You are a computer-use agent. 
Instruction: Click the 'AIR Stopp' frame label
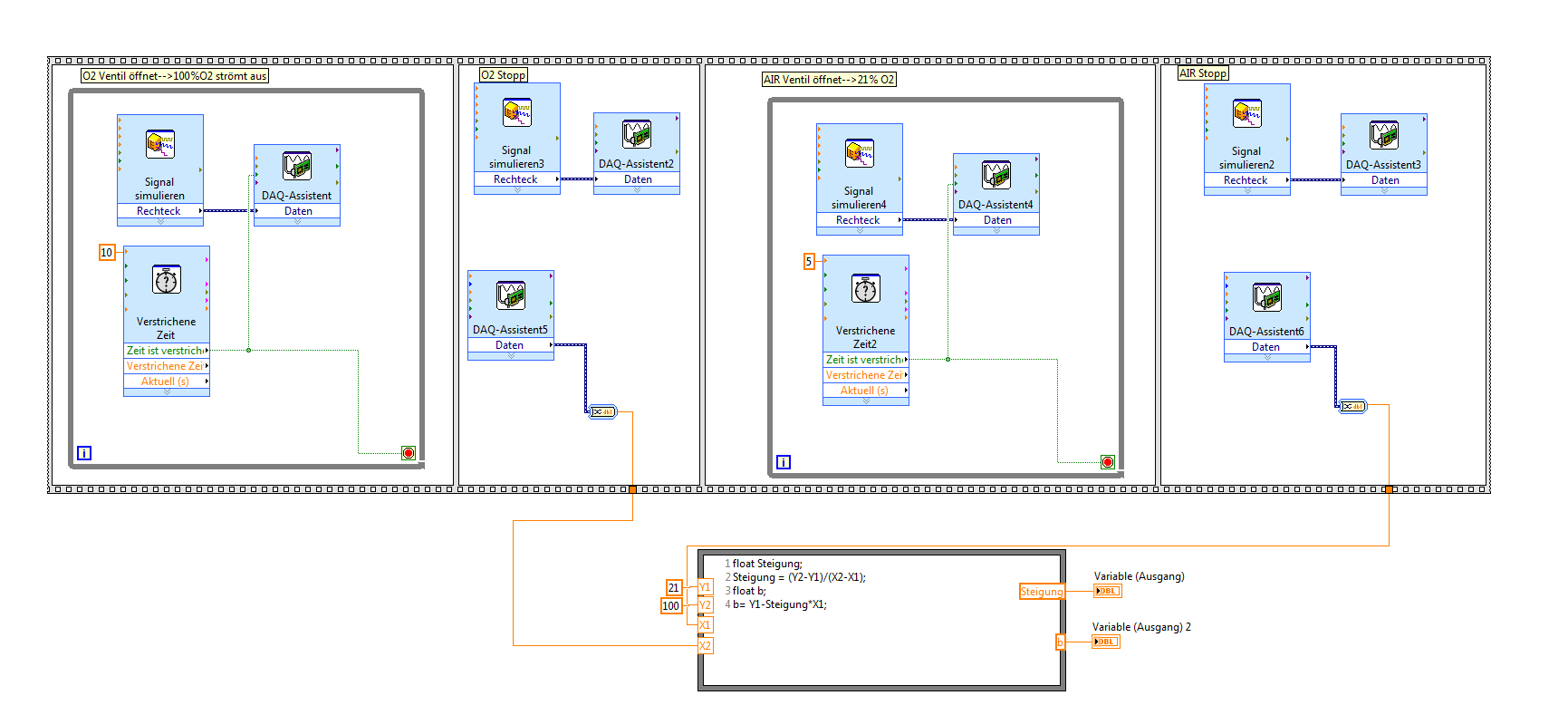1203,73
